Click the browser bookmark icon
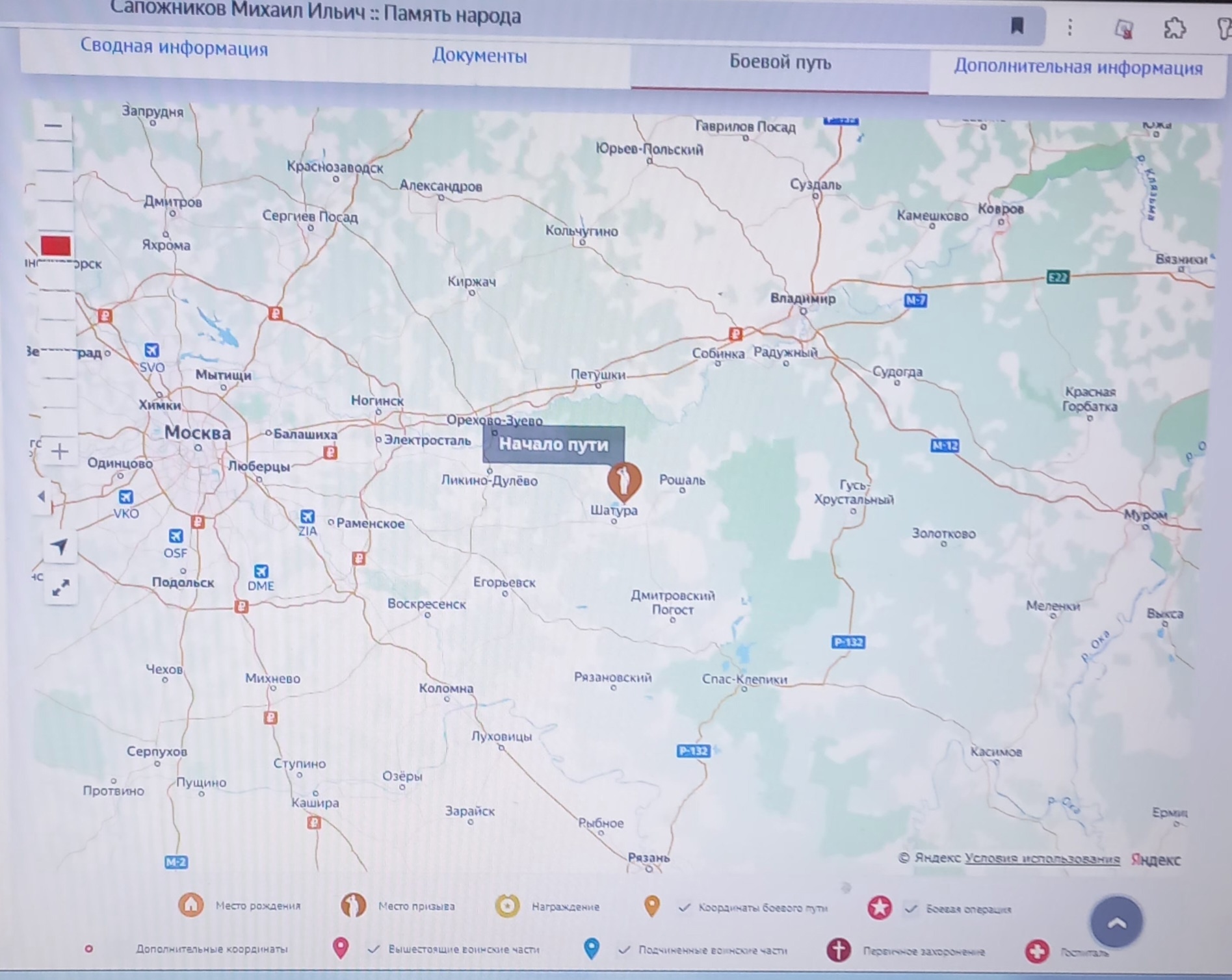The height and width of the screenshot is (980, 1232). [1017, 26]
